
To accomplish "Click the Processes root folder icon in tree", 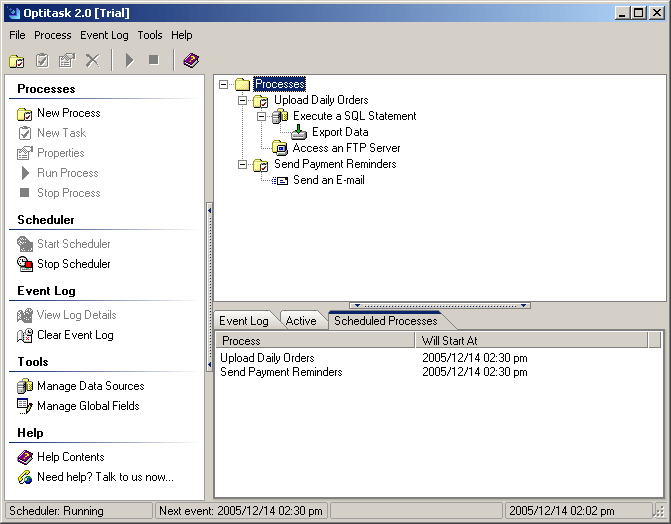I will tap(242, 84).
